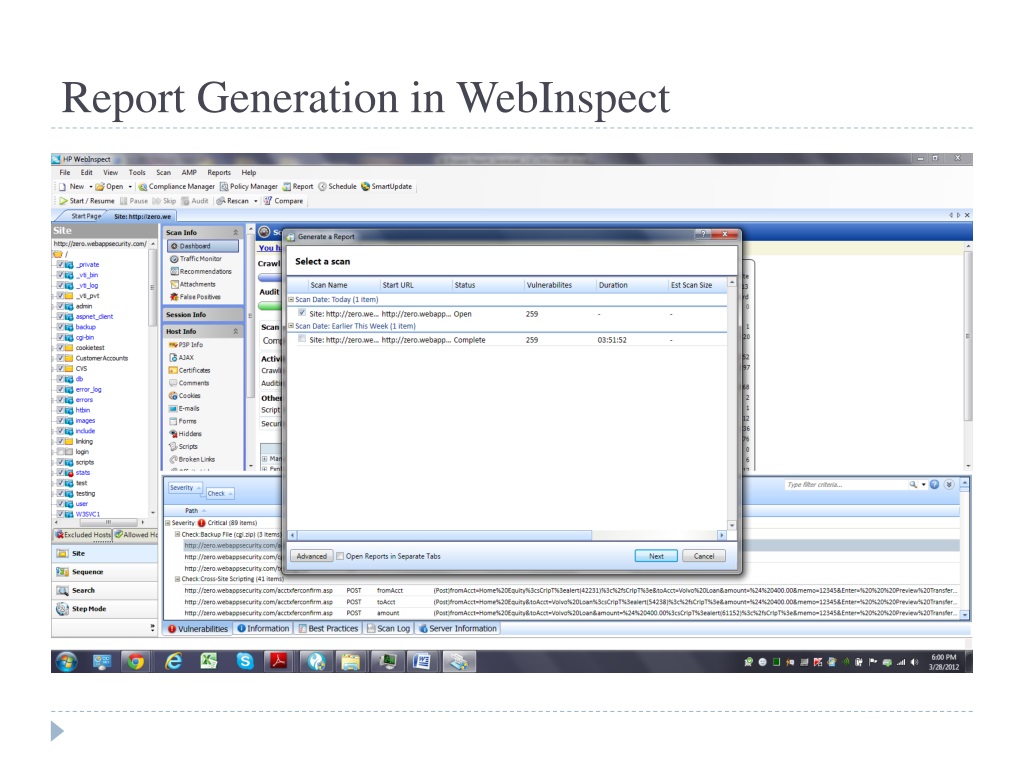Toggle checkbox for images folder
Viewport: 1024px width, 768px height.
point(60,421)
